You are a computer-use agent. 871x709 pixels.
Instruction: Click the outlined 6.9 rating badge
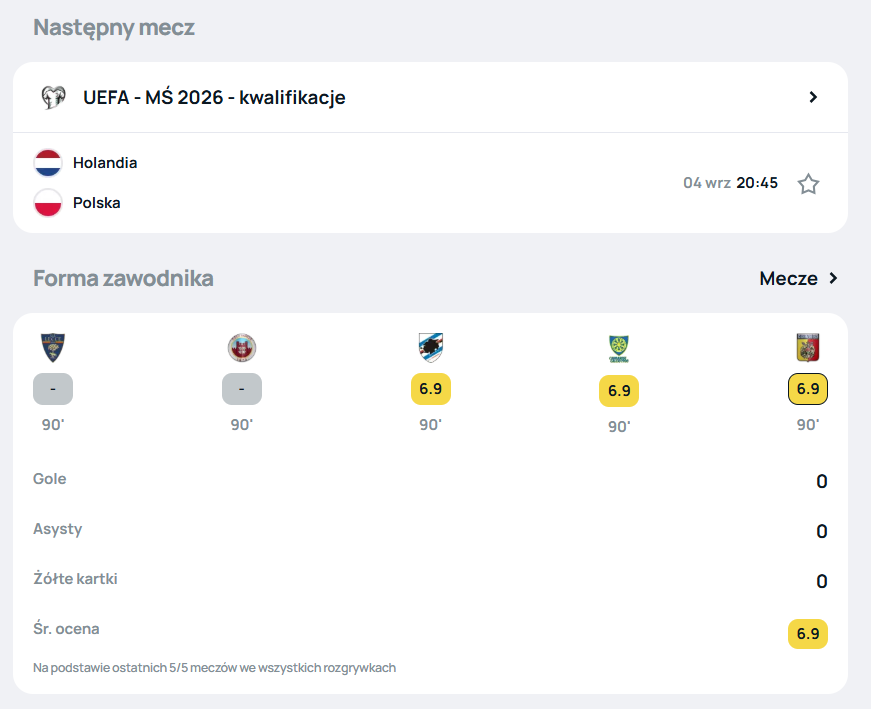coord(808,389)
